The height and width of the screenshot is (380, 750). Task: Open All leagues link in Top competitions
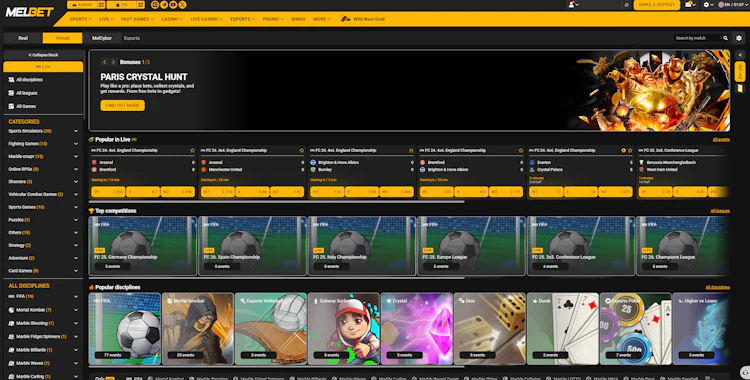(x=720, y=211)
